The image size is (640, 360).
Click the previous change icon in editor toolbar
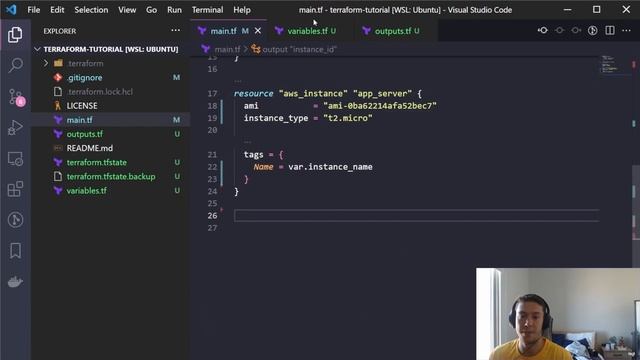tap(559, 30)
